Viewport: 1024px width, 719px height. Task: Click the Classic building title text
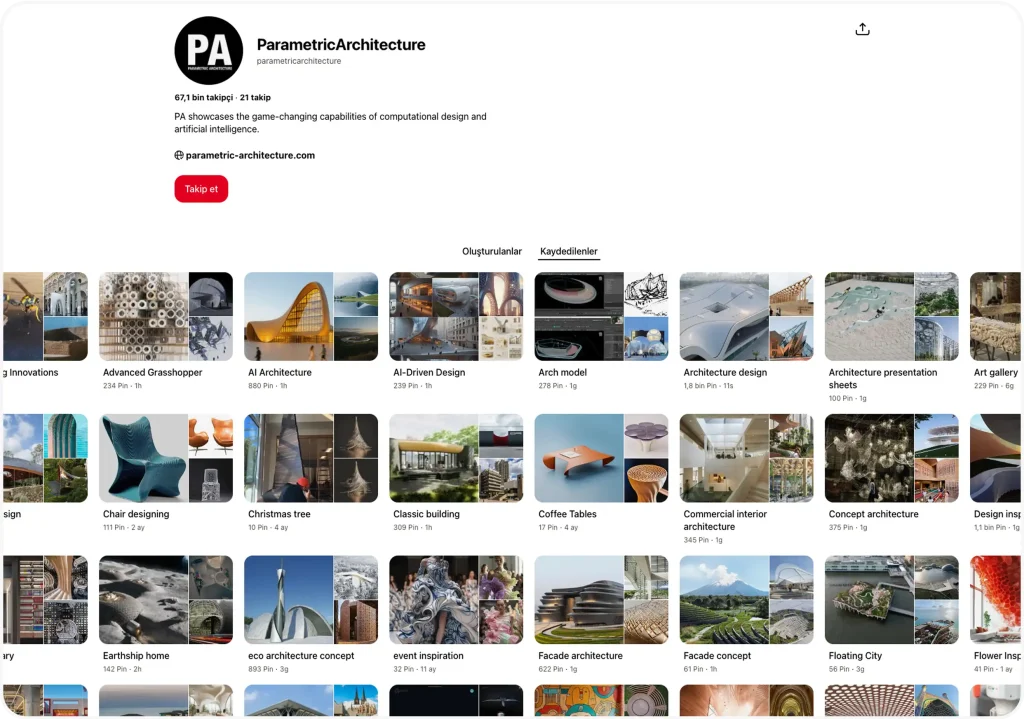pyautogui.click(x=426, y=514)
